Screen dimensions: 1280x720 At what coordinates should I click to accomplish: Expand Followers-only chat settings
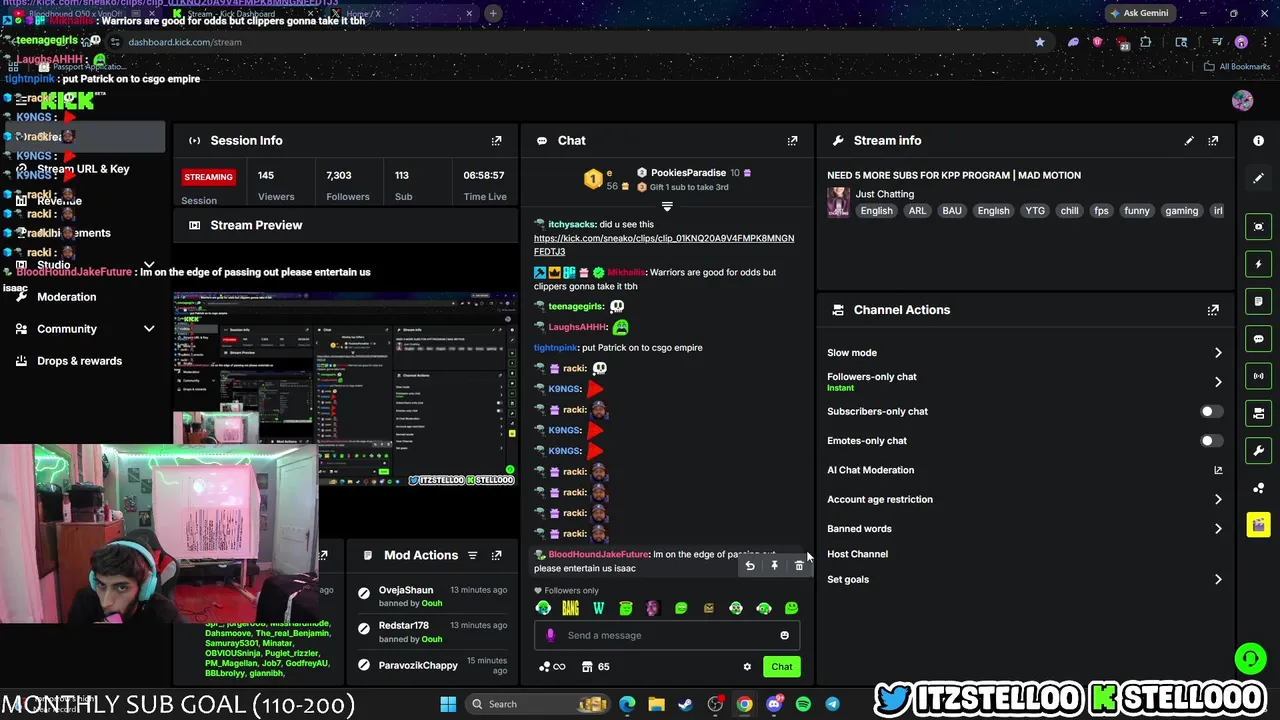pos(1218,382)
